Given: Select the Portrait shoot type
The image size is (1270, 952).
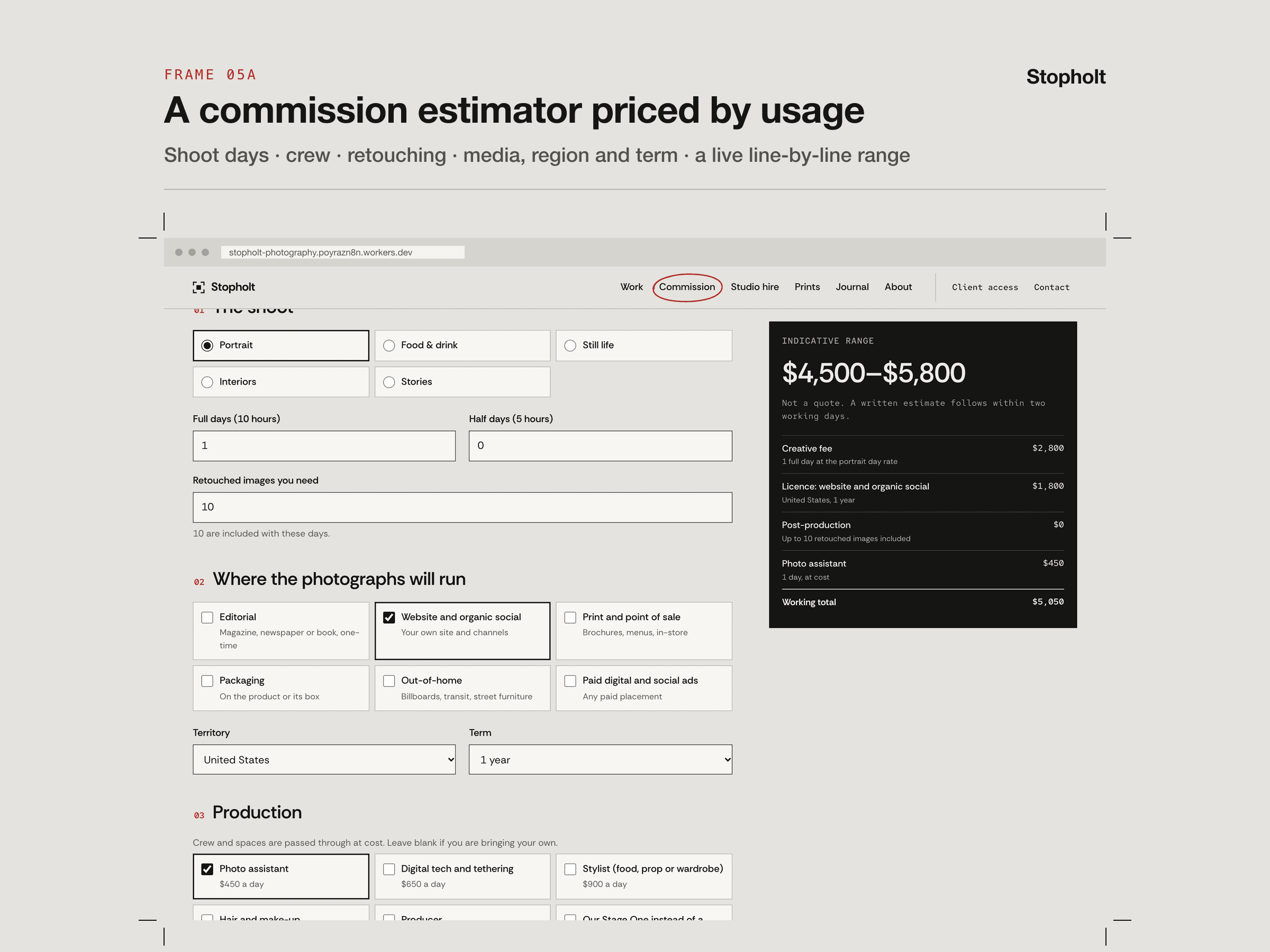Looking at the screenshot, I should tap(281, 345).
